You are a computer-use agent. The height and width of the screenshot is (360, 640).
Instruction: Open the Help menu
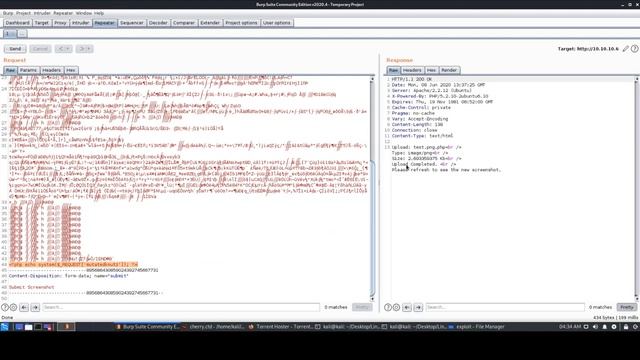pyautogui.click(x=99, y=13)
